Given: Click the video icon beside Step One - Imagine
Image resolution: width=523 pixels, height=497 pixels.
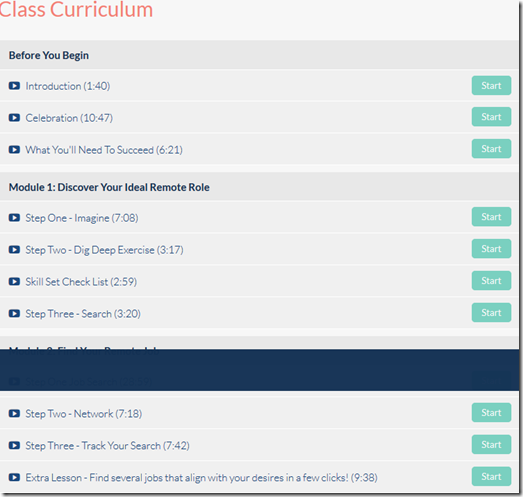Looking at the screenshot, I should (14, 218).
